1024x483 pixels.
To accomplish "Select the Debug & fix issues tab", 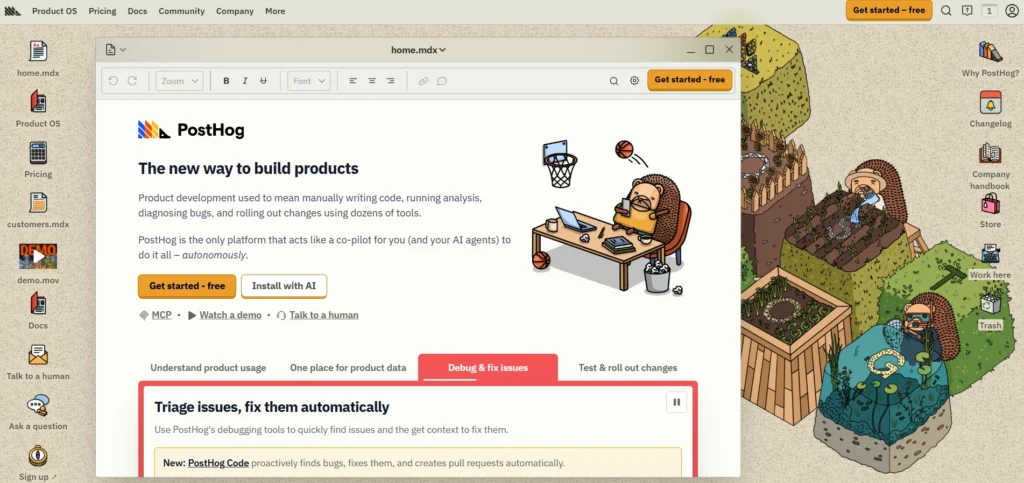I will [488, 367].
